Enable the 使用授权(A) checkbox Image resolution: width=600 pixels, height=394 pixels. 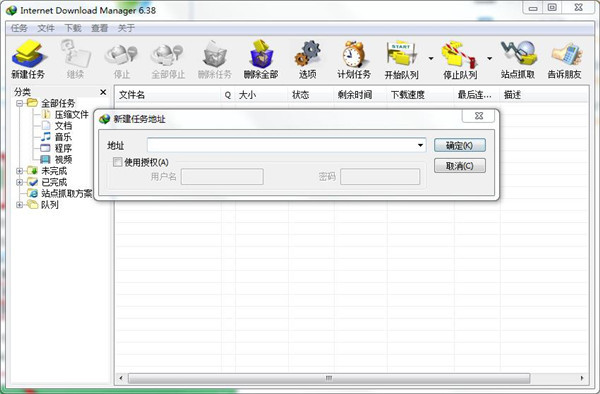tap(117, 162)
